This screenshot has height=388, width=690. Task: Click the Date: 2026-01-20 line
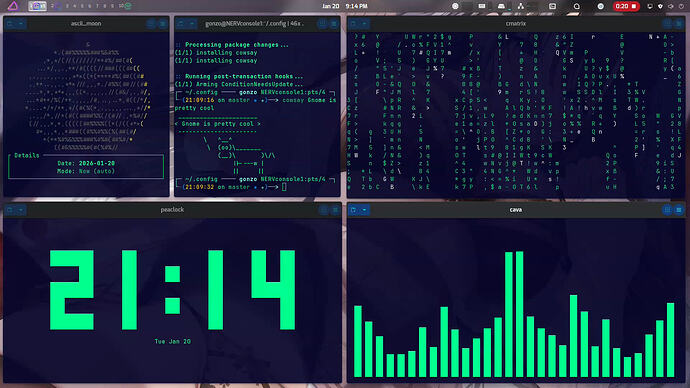click(x=86, y=163)
